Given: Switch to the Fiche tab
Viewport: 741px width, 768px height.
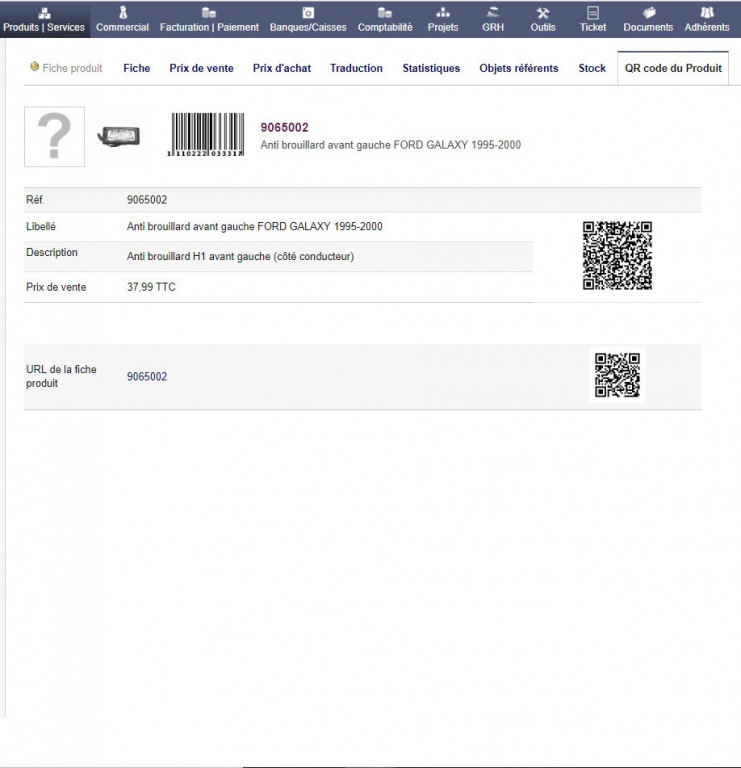Looking at the screenshot, I should tap(137, 68).
